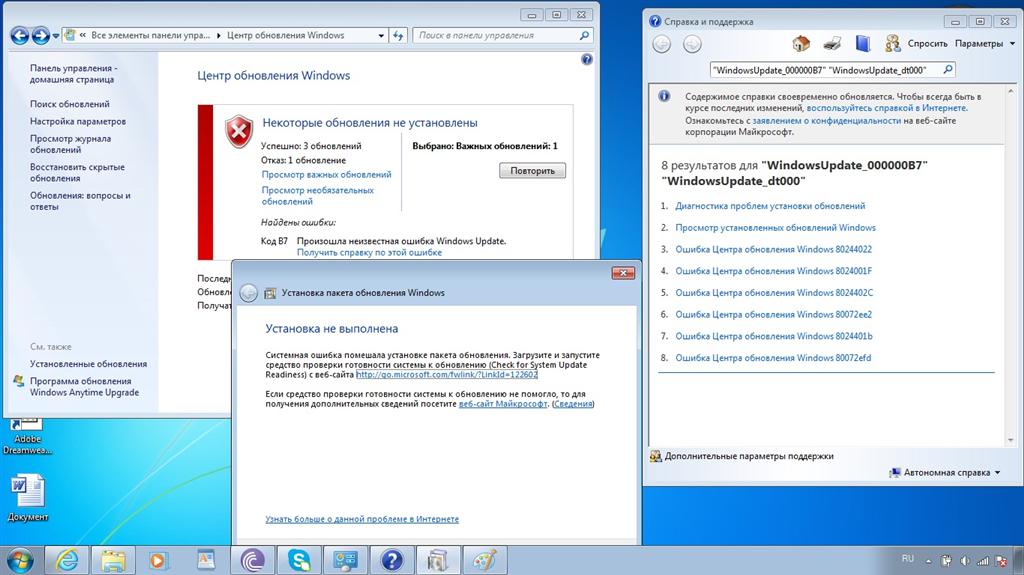Open error 8024001F help result
The image size is (1024, 575).
pyautogui.click(x=773, y=271)
